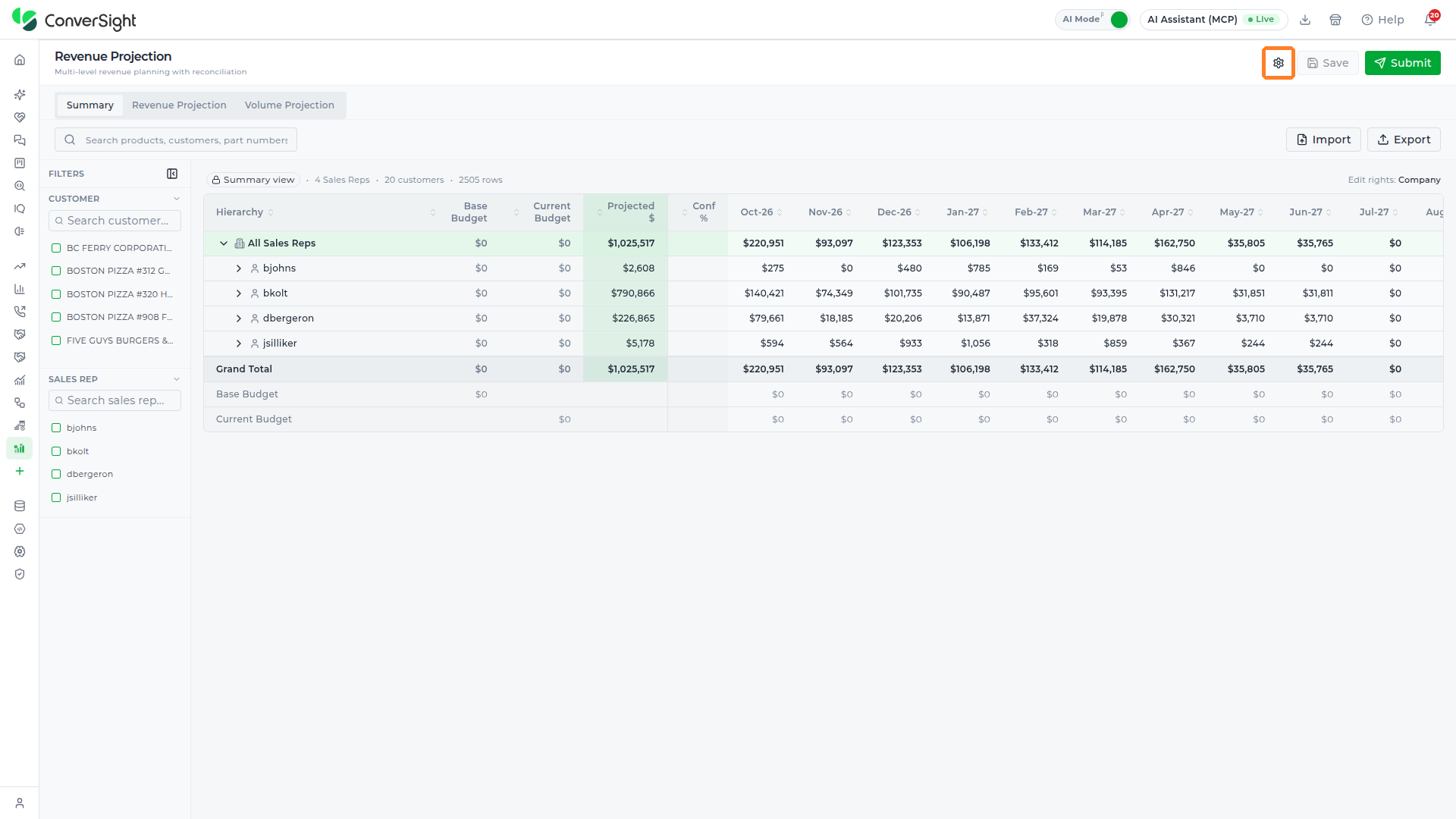
Task: Check the FIVE GUYS BURGERS customer filter
Action: pyautogui.click(x=56, y=340)
